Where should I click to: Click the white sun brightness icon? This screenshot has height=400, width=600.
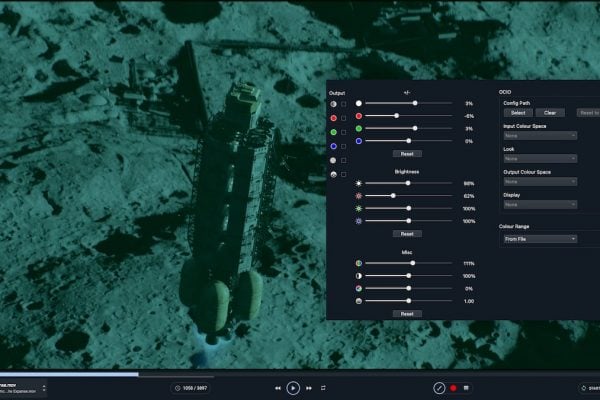tap(359, 183)
